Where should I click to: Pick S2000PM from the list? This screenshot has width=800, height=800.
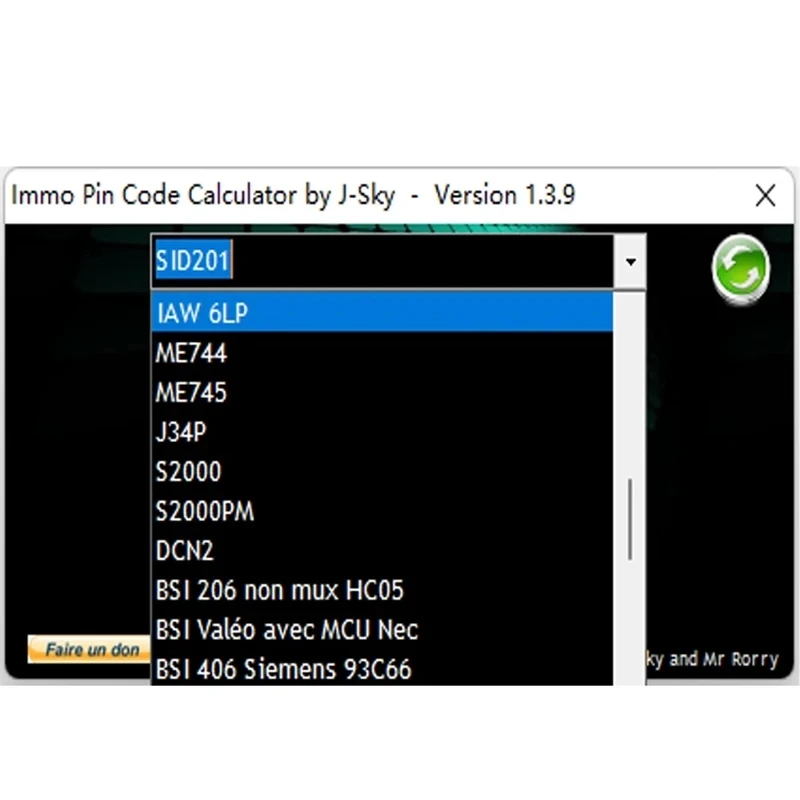pyautogui.click(x=383, y=511)
